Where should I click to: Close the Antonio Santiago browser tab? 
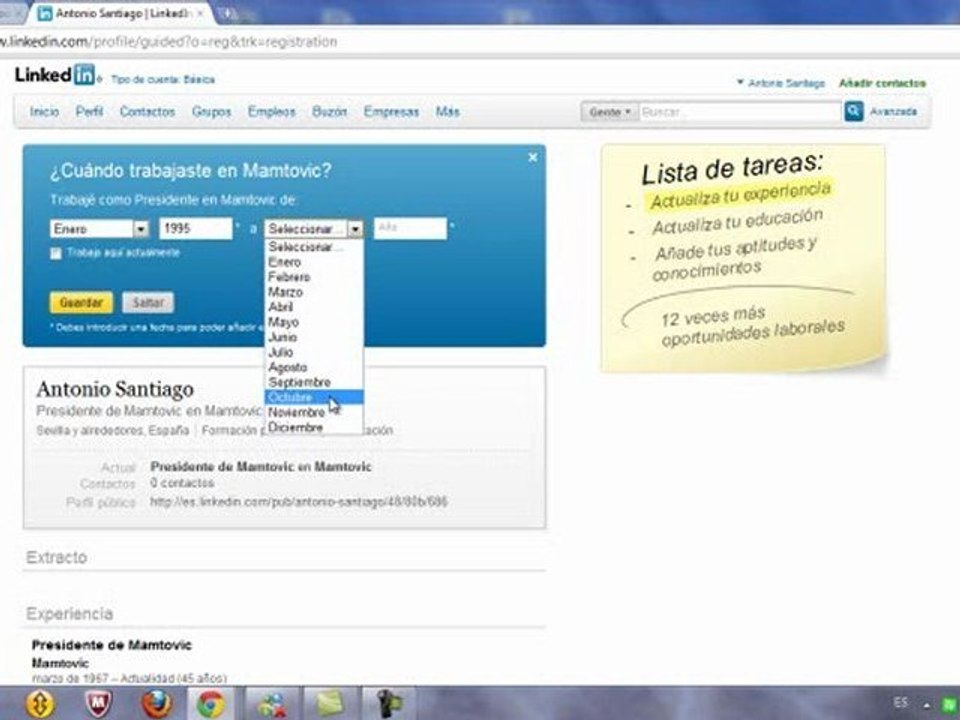(200, 13)
